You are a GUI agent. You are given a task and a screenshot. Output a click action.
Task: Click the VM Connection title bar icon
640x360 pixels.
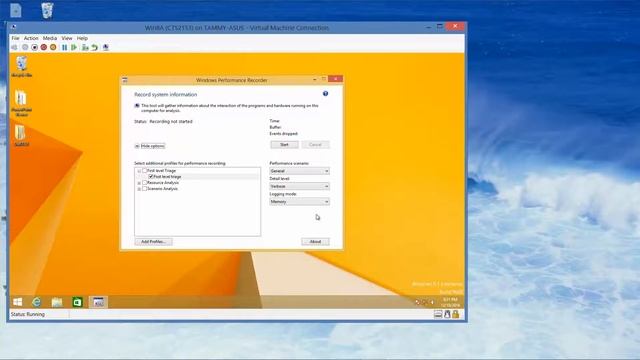14,27
